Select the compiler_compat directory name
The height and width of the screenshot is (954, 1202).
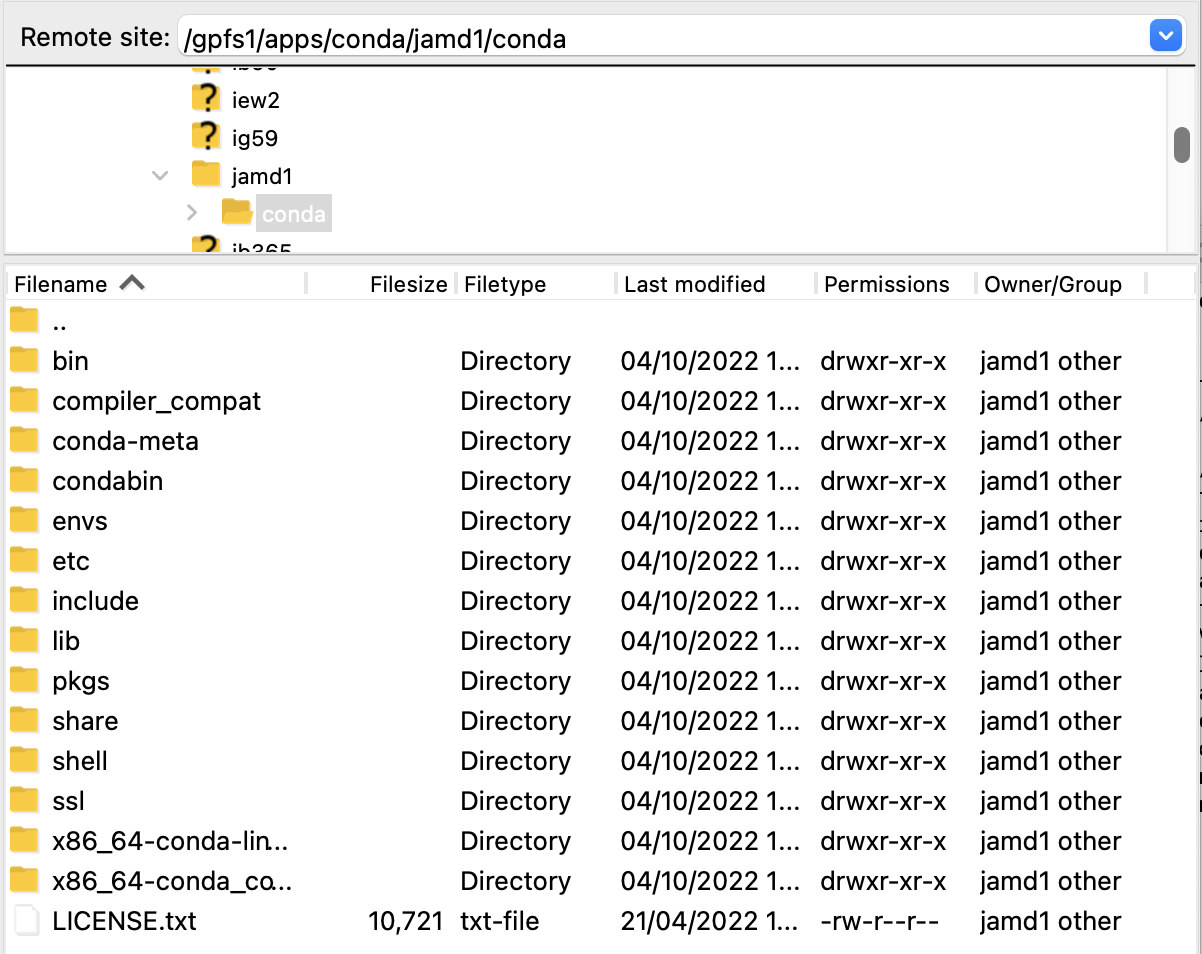(156, 401)
